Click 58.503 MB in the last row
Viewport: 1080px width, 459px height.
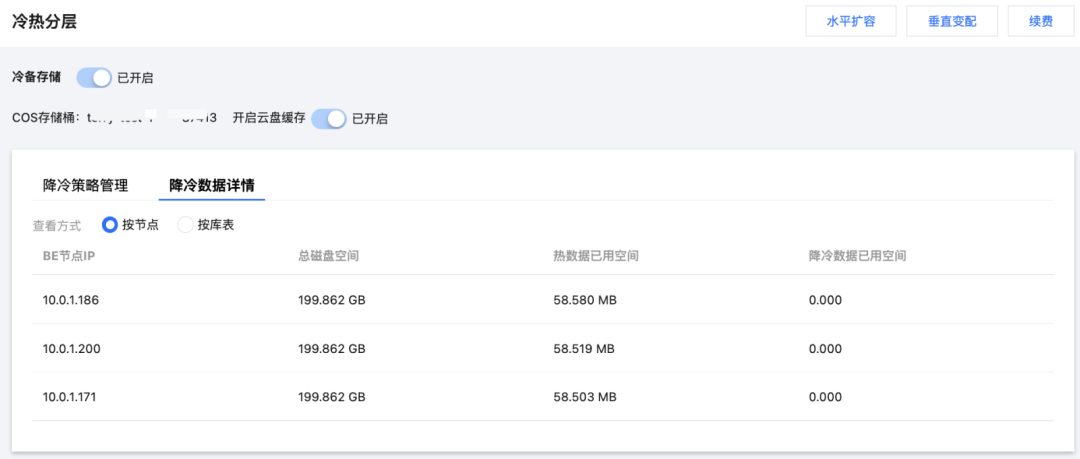[584, 397]
